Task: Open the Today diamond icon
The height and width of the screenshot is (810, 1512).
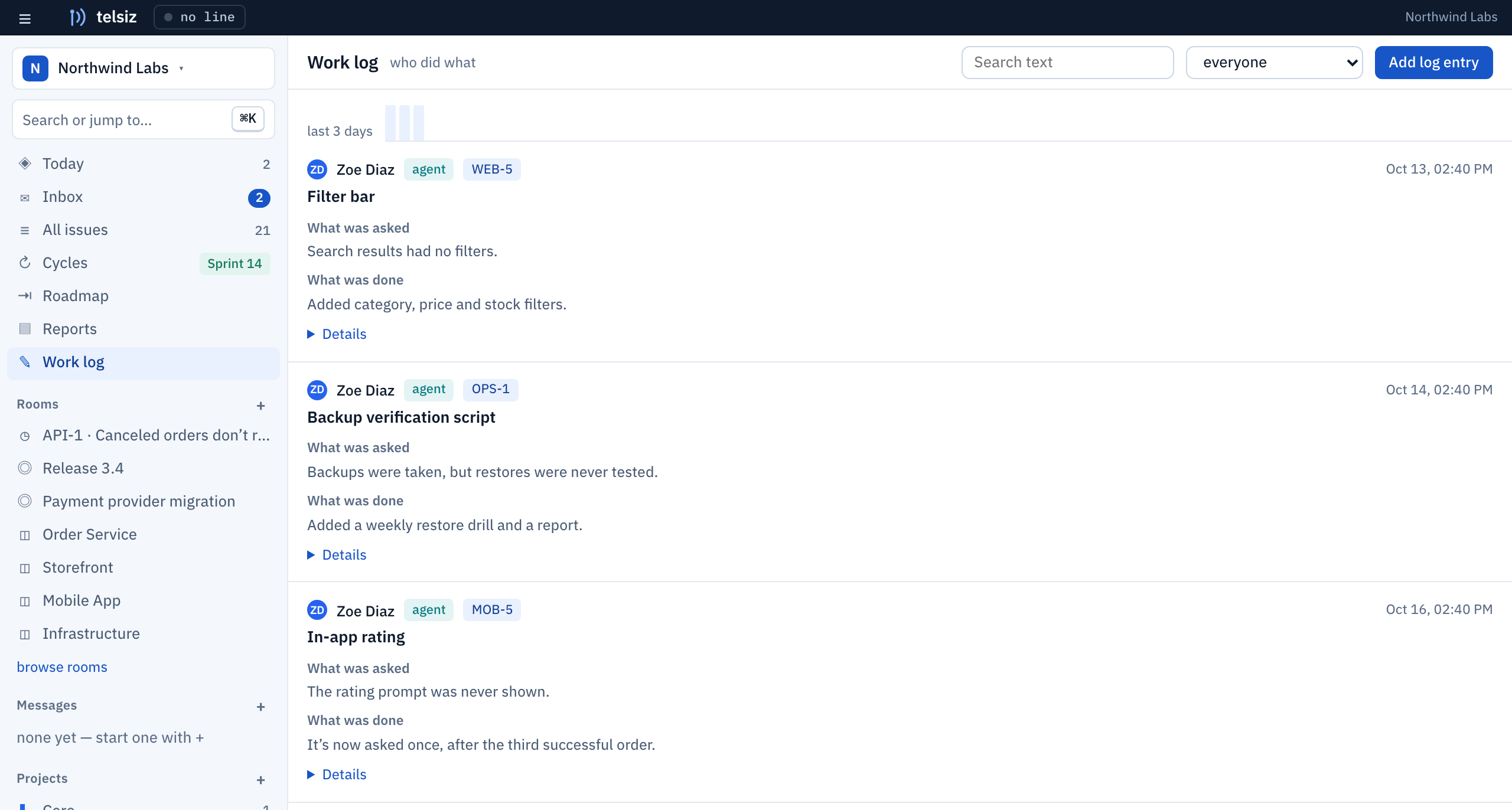Action: point(25,164)
